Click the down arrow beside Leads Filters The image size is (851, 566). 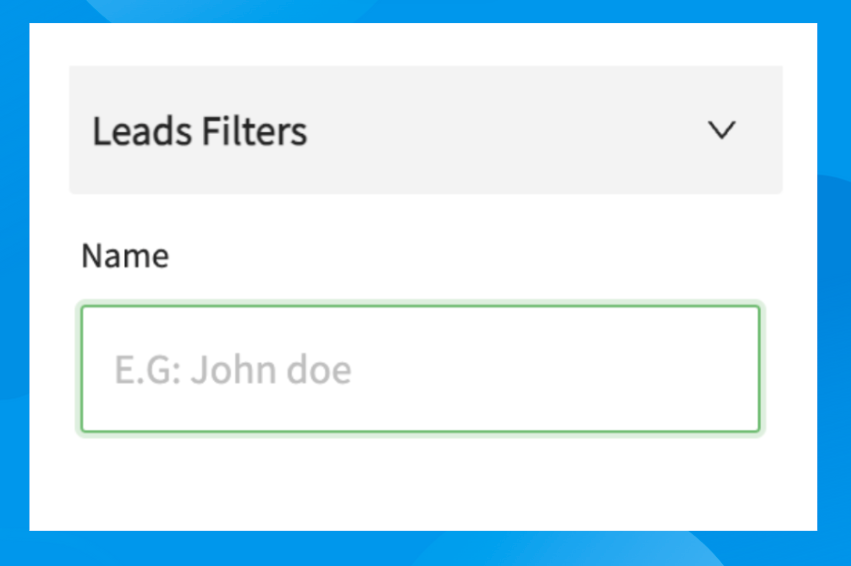pyautogui.click(x=721, y=130)
